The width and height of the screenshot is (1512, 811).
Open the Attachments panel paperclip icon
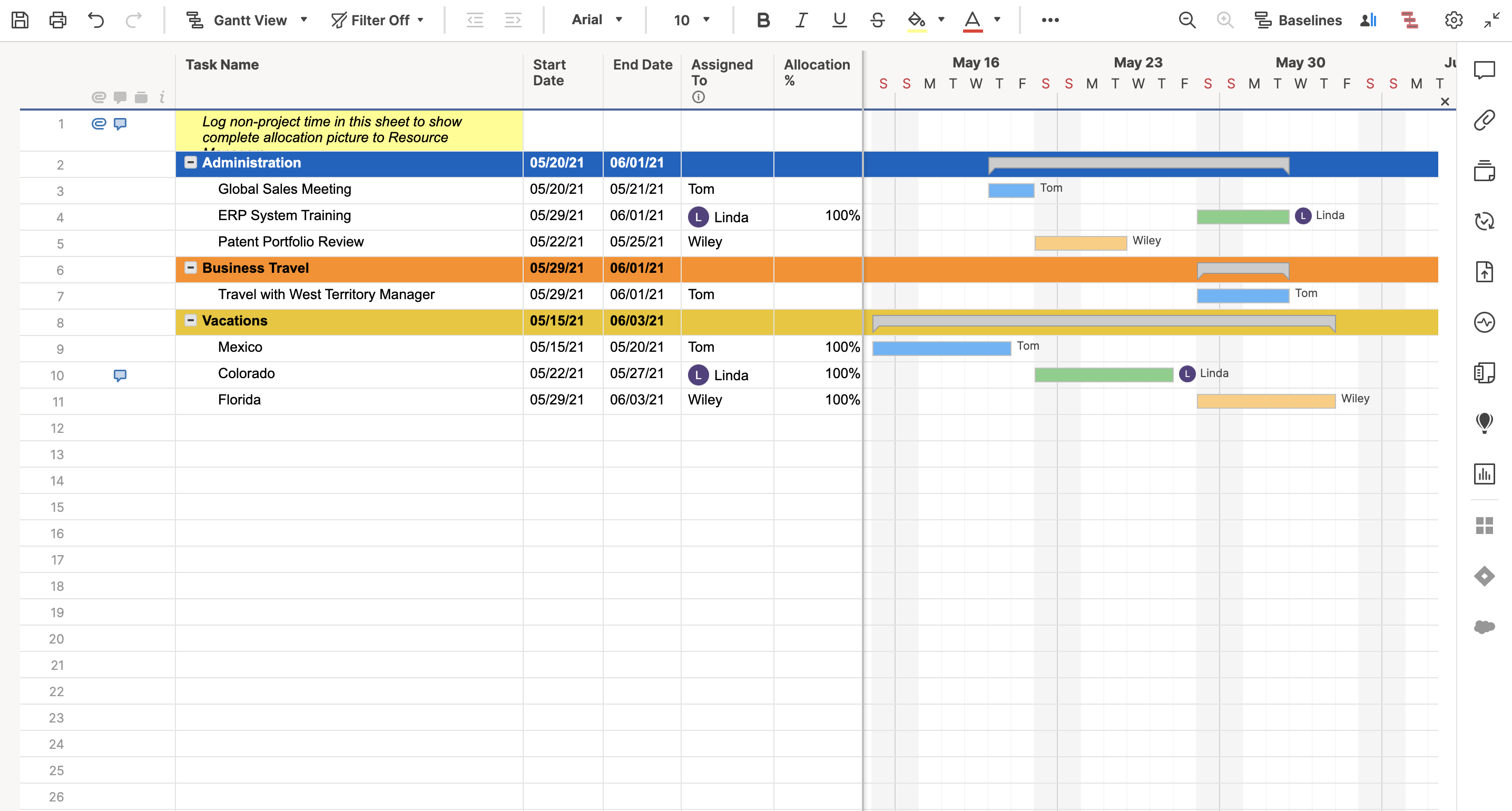(1484, 120)
